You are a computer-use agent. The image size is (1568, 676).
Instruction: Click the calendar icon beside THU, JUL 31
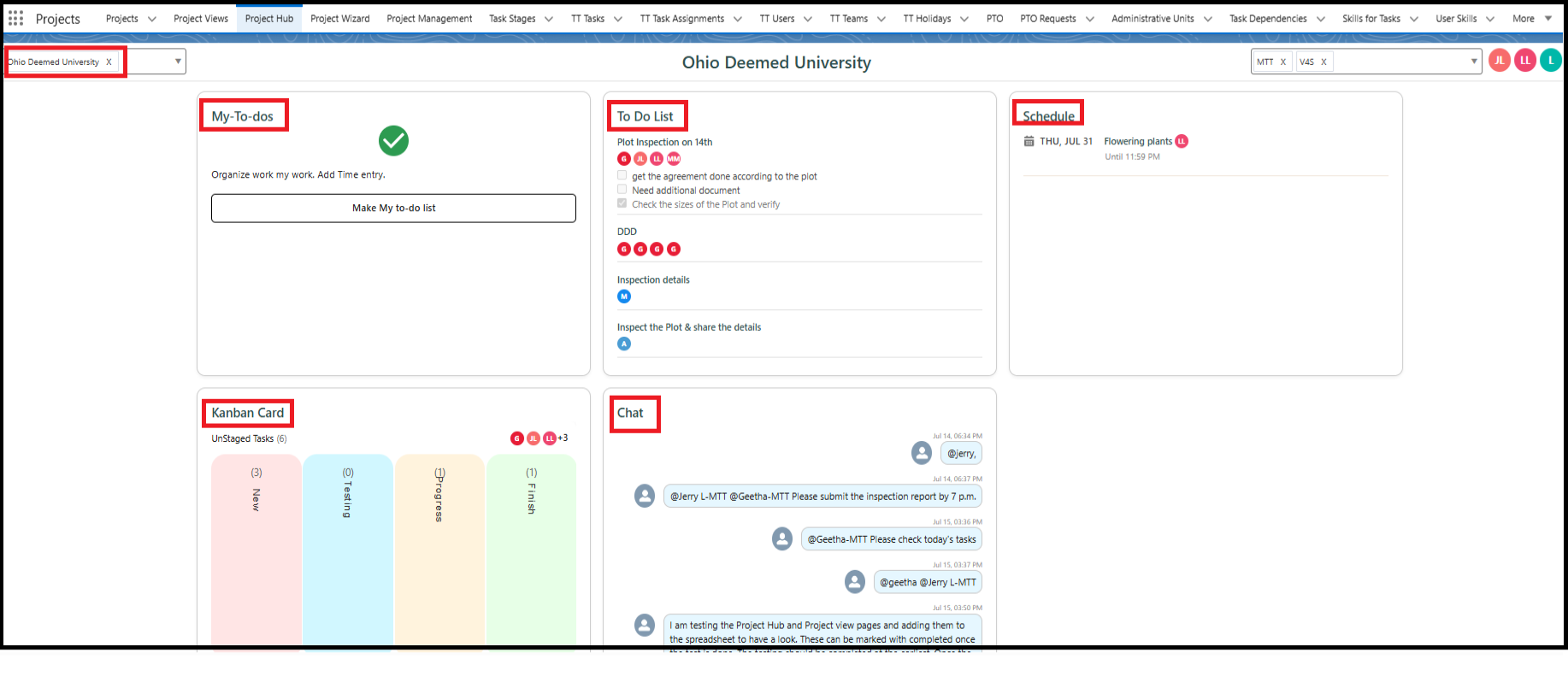coord(1029,141)
